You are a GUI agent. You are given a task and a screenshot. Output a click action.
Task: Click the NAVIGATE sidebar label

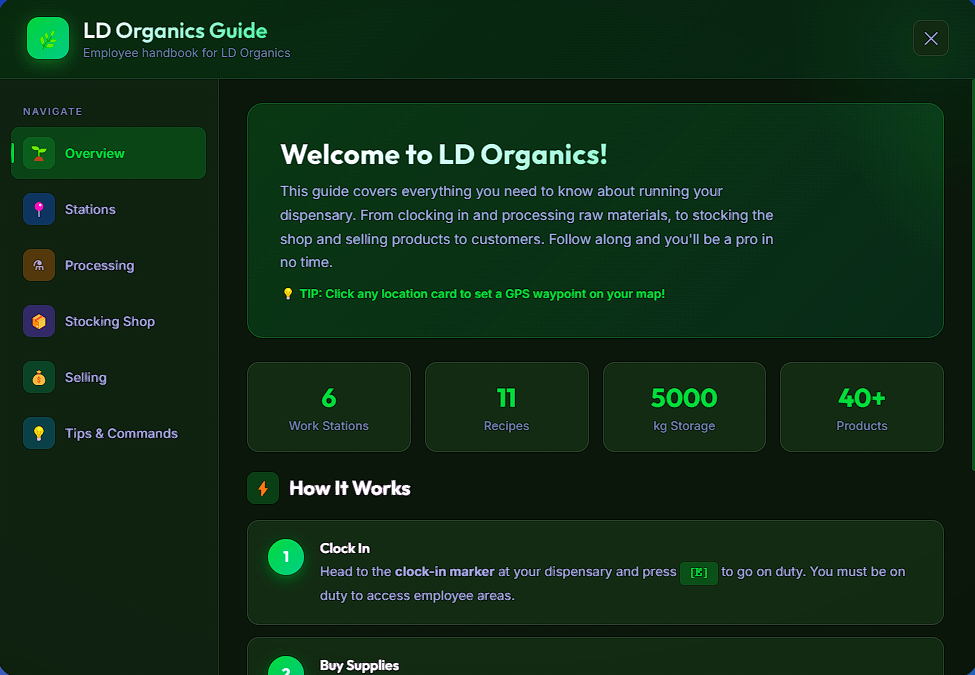53,111
